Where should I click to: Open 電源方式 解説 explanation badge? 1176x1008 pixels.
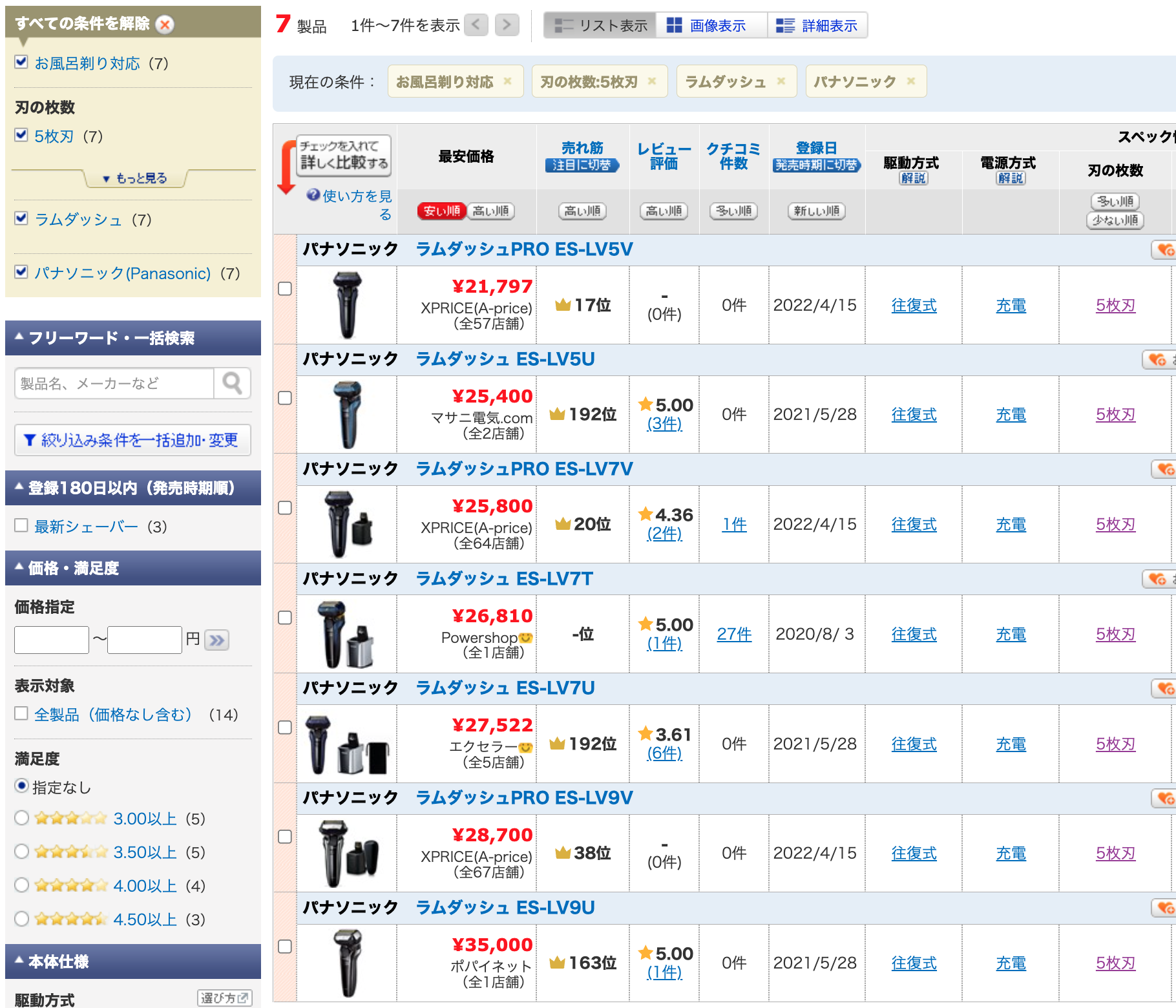click(1011, 178)
